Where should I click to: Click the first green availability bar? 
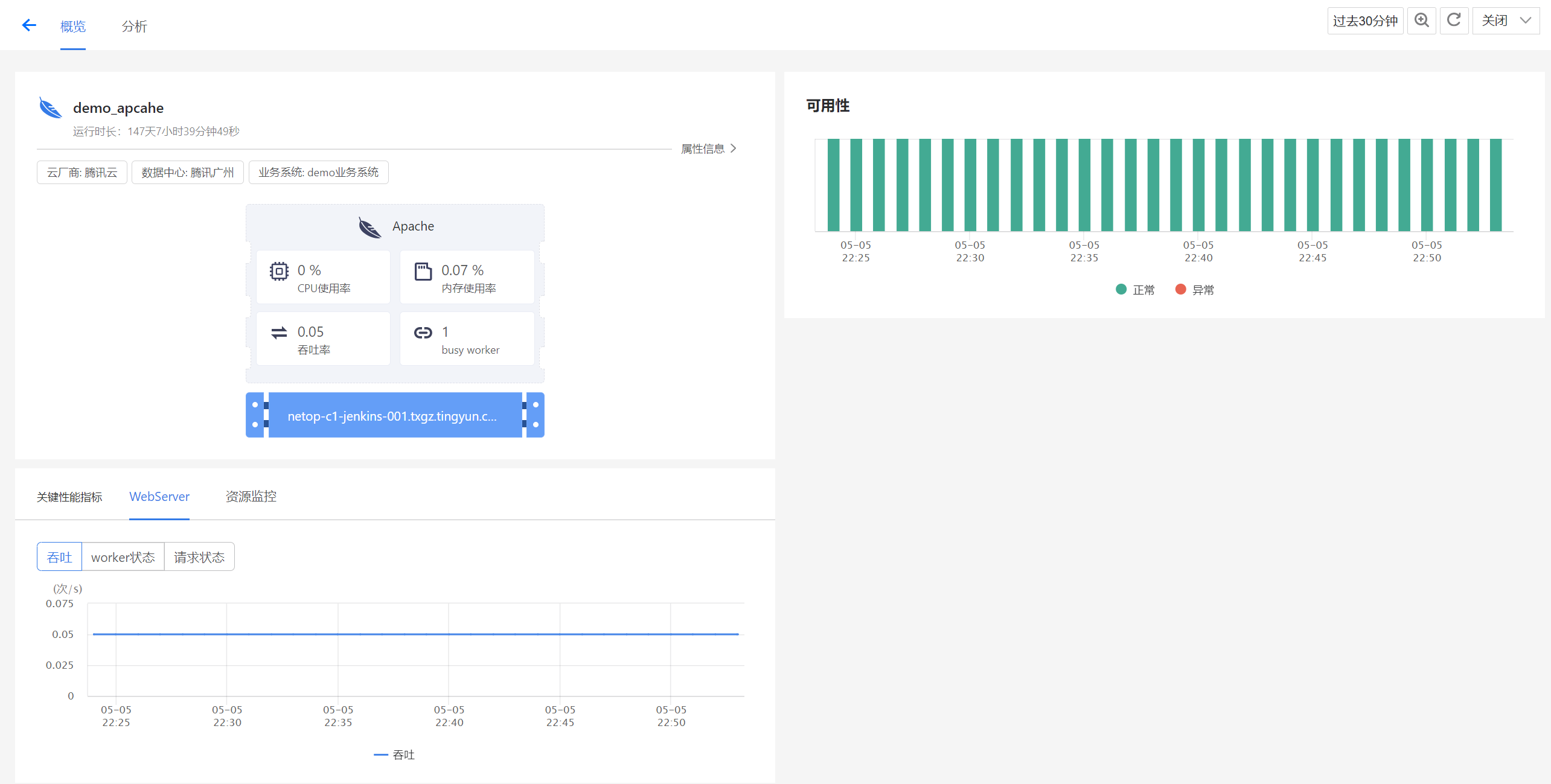point(833,185)
